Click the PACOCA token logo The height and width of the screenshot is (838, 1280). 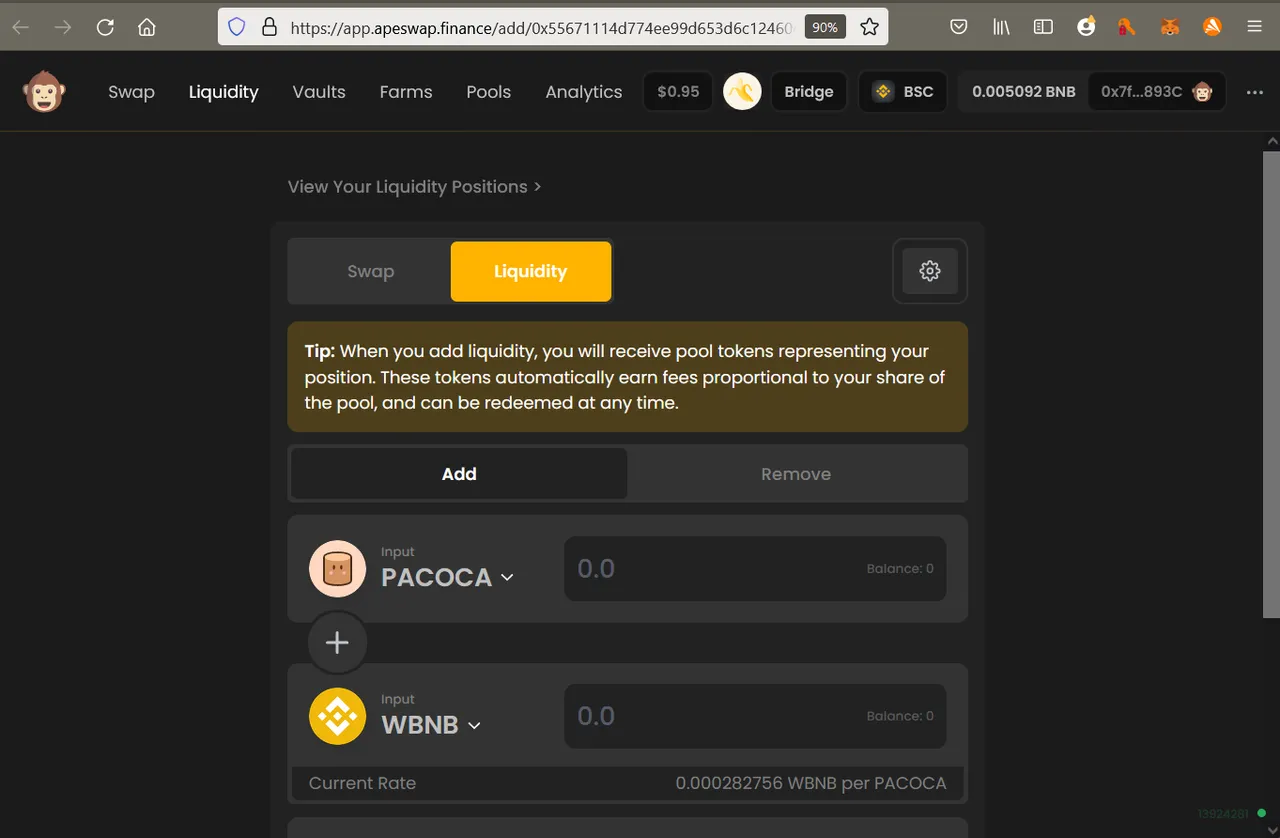point(337,568)
